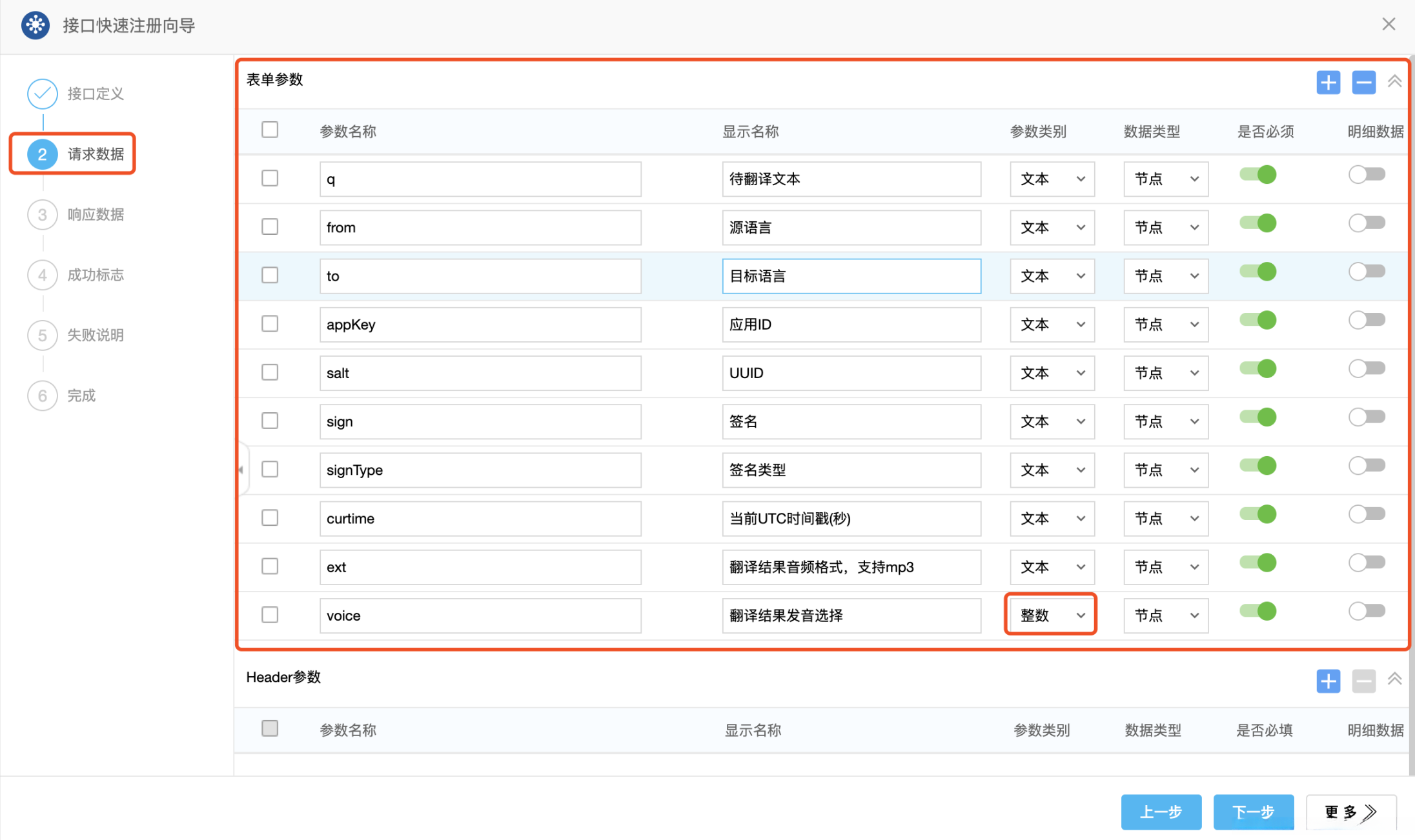Open the 参数类别 dropdown for voice row
The width and height of the screenshot is (1415, 840).
pos(1052,615)
